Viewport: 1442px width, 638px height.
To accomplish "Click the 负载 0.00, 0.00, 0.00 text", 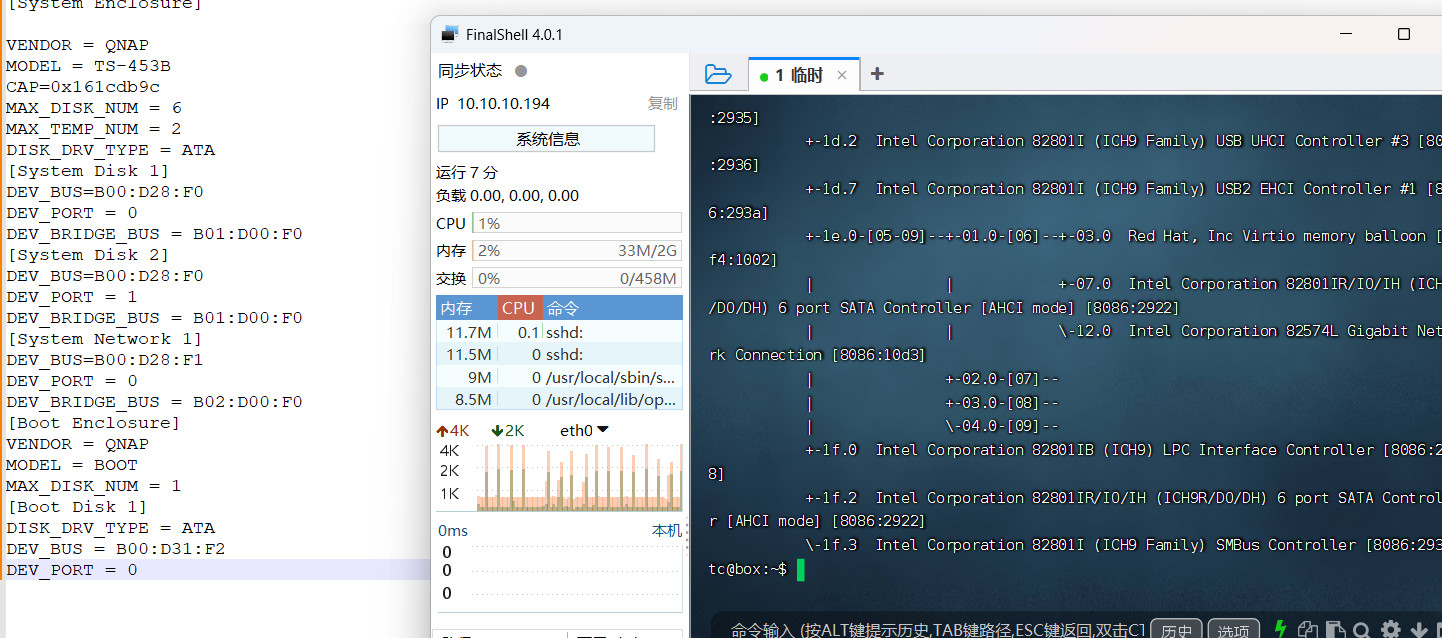I will (508, 195).
